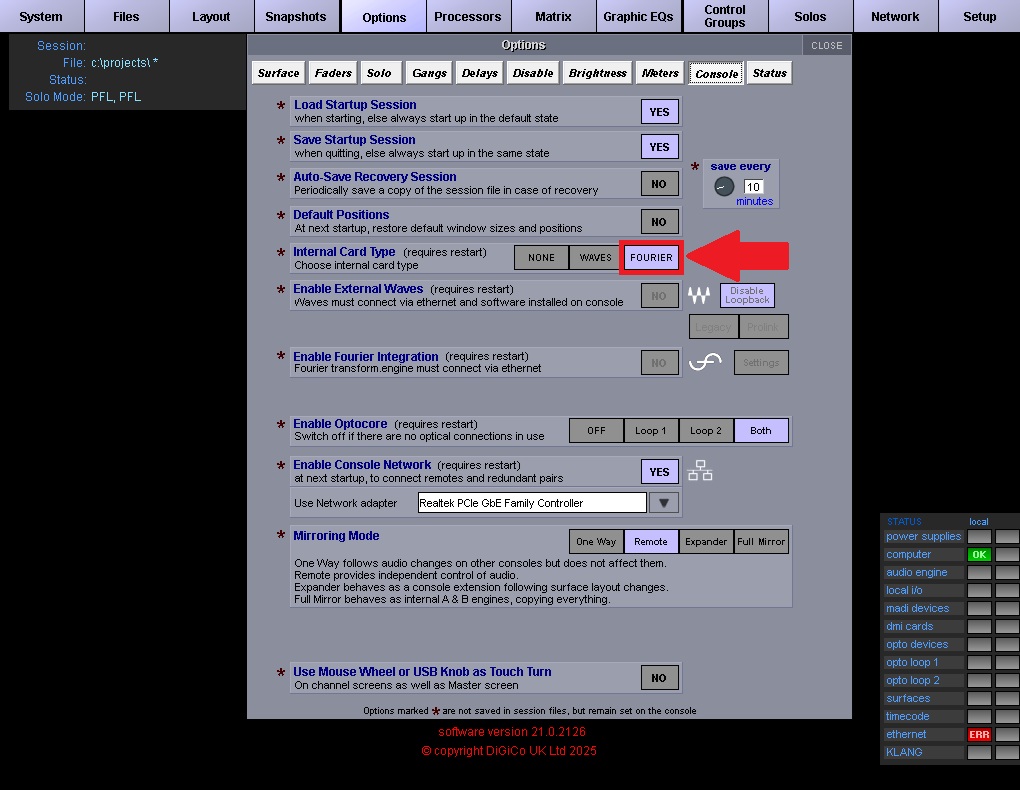The image size is (1020, 790).
Task: Open the network adapter dropdown arrow
Action: tap(664, 503)
